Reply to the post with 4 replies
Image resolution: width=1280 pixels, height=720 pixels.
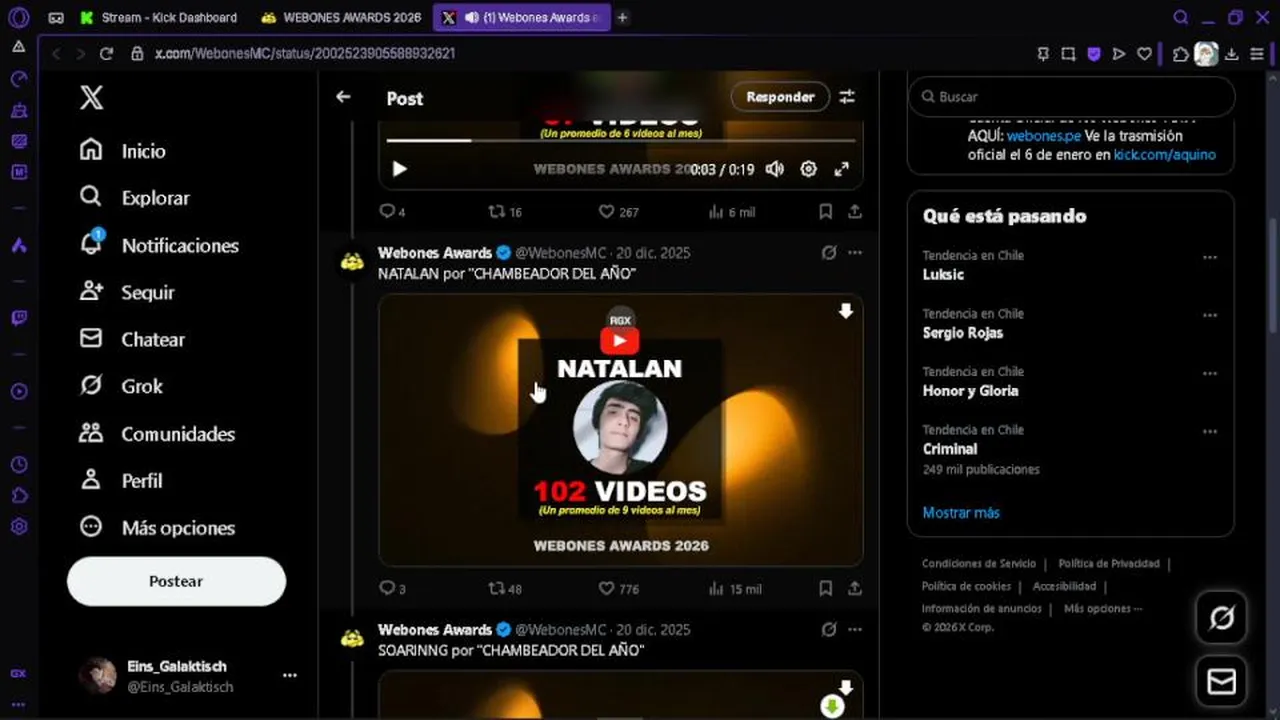pos(392,212)
